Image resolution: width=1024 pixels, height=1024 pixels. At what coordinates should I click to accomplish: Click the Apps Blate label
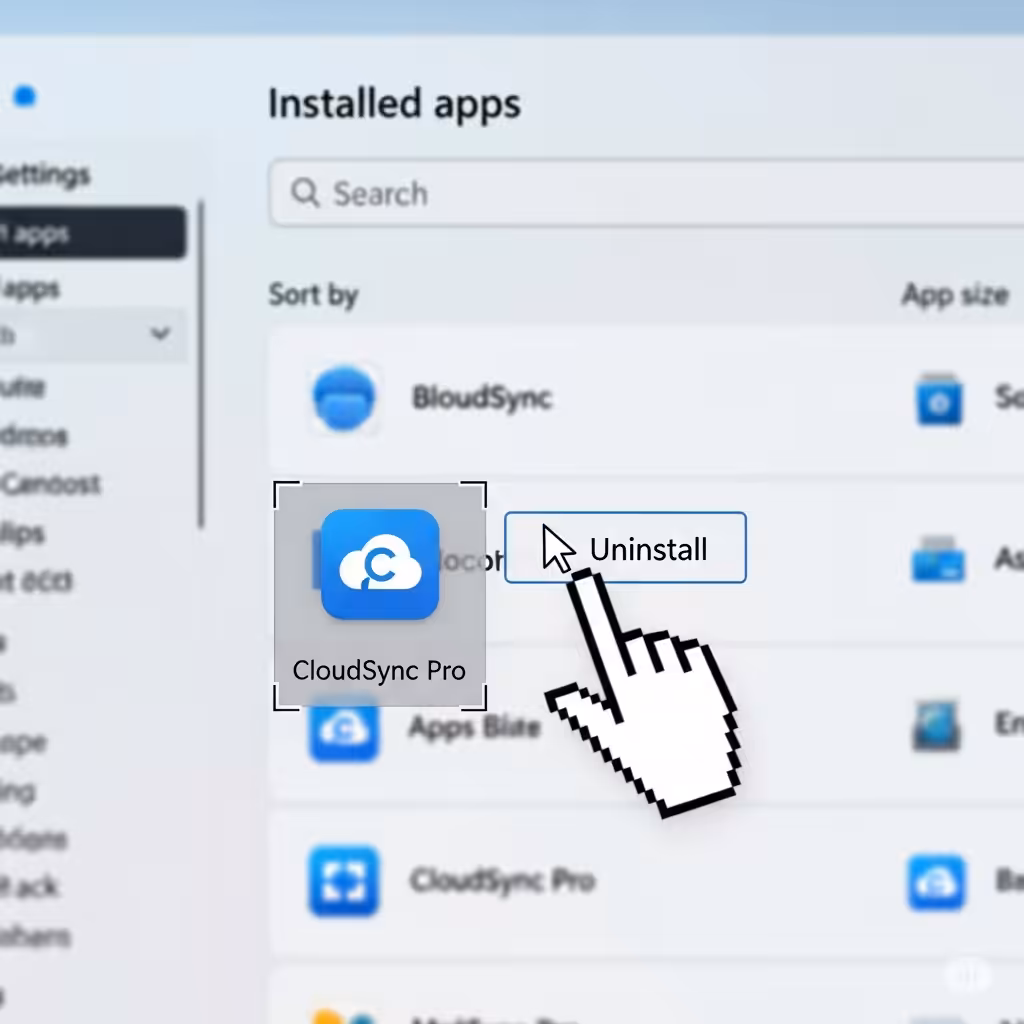(475, 727)
